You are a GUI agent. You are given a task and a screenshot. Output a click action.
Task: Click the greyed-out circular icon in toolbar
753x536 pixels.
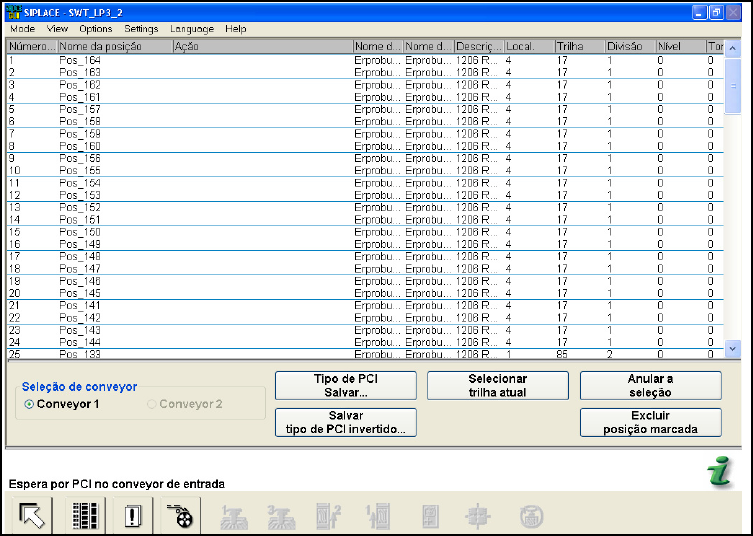click(x=531, y=516)
